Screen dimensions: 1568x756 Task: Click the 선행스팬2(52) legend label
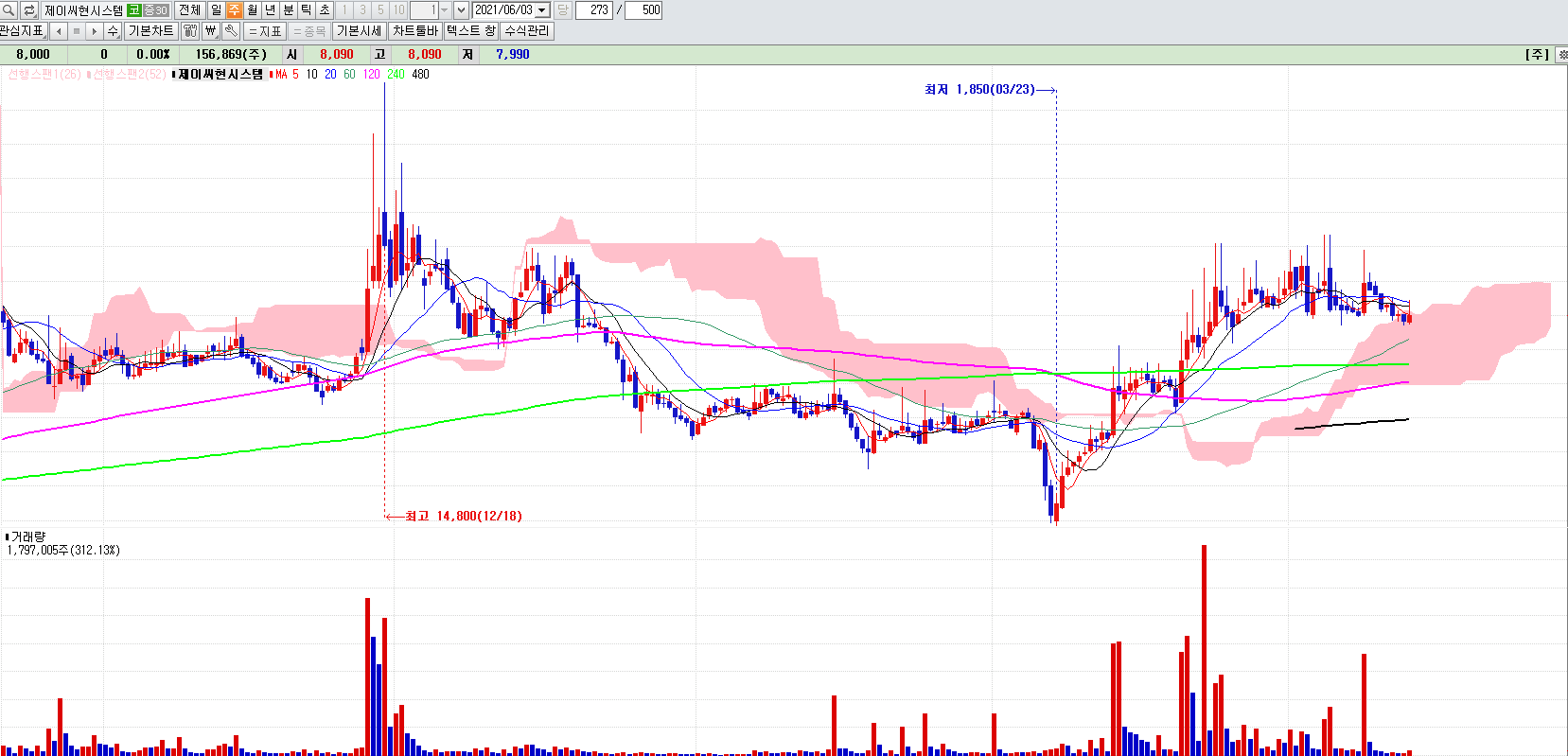click(x=129, y=74)
